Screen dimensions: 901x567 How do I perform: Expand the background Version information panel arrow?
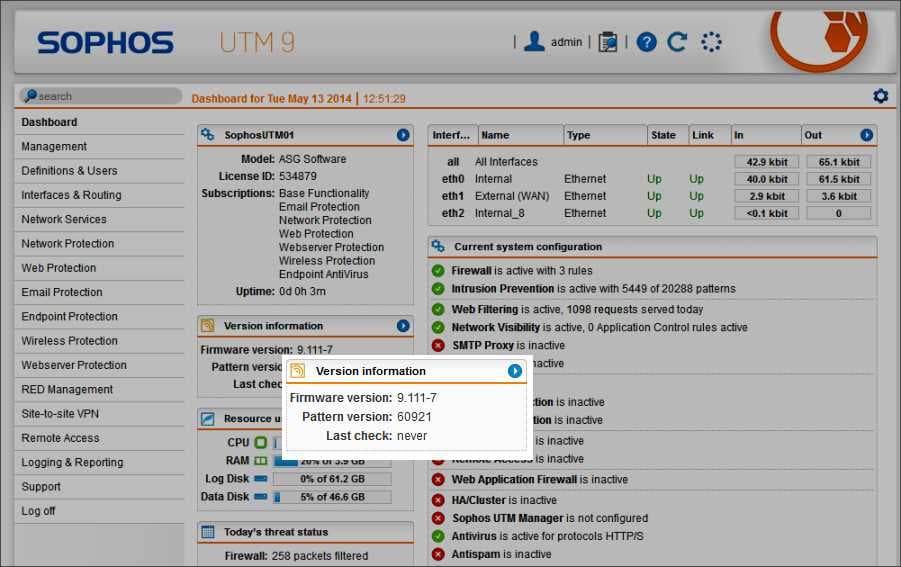click(x=403, y=326)
